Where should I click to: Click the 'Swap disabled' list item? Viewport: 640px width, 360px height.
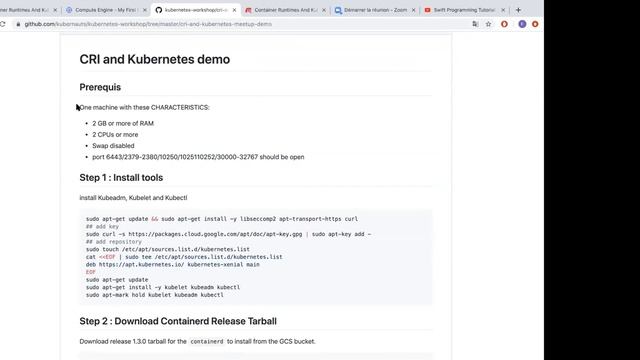pyautogui.click(x=113, y=146)
